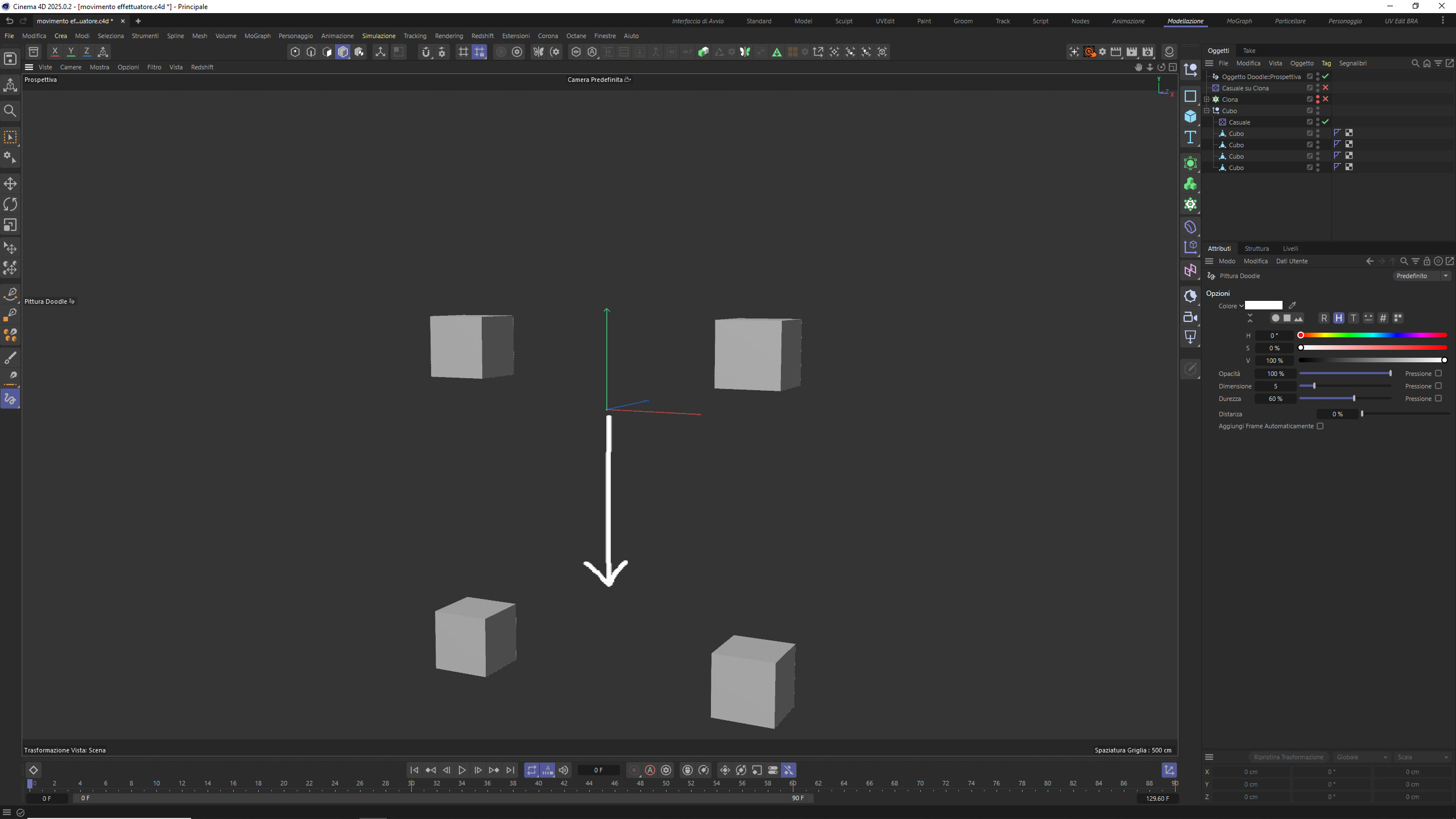Click the magnifier search icon in left palette

coord(10,111)
